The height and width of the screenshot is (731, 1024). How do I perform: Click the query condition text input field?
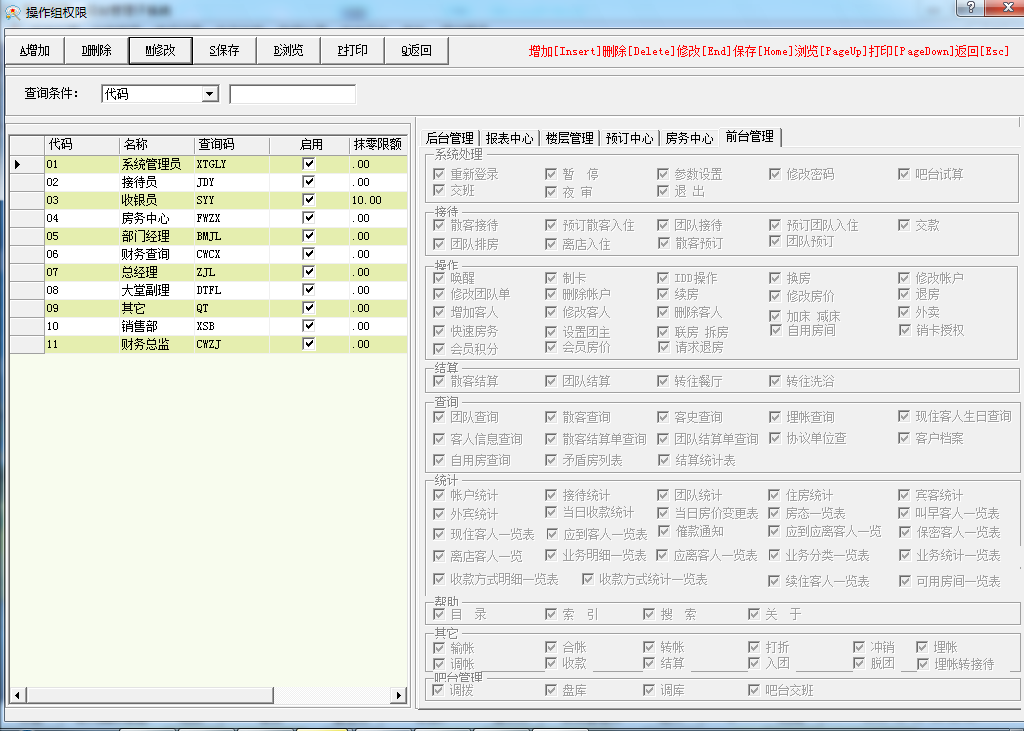[x=292, y=94]
